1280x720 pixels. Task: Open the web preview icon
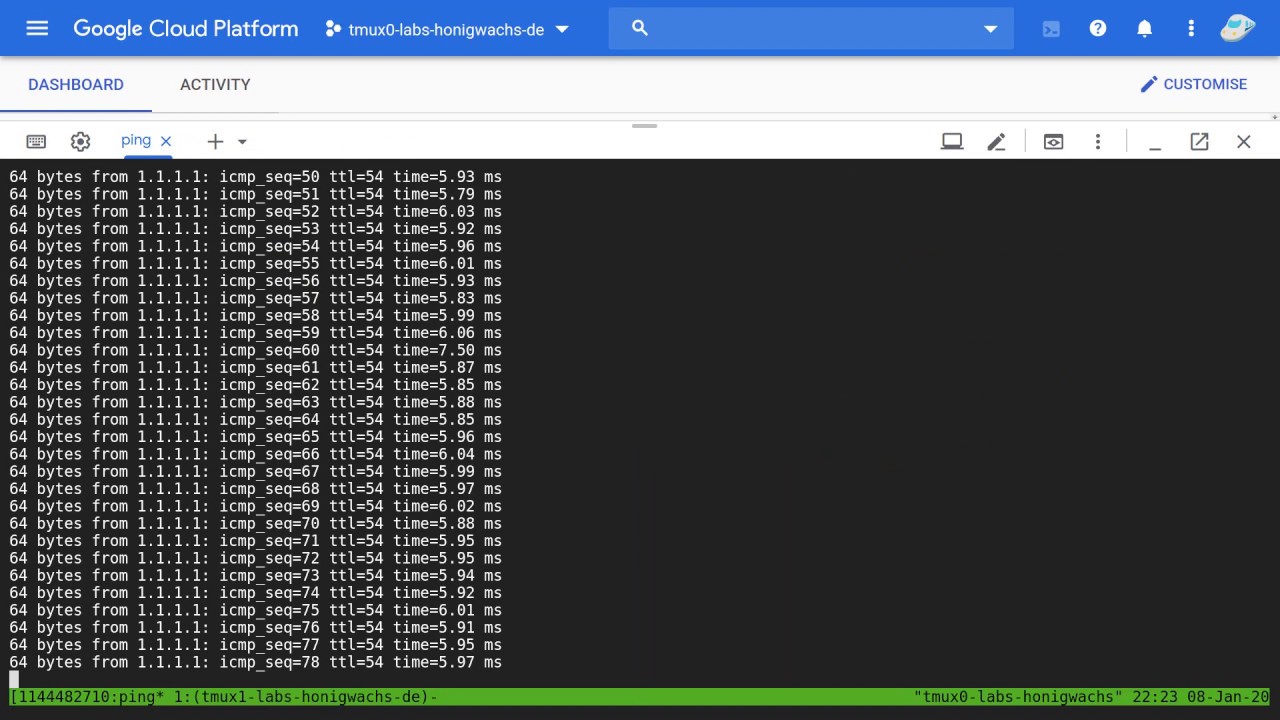point(1053,142)
